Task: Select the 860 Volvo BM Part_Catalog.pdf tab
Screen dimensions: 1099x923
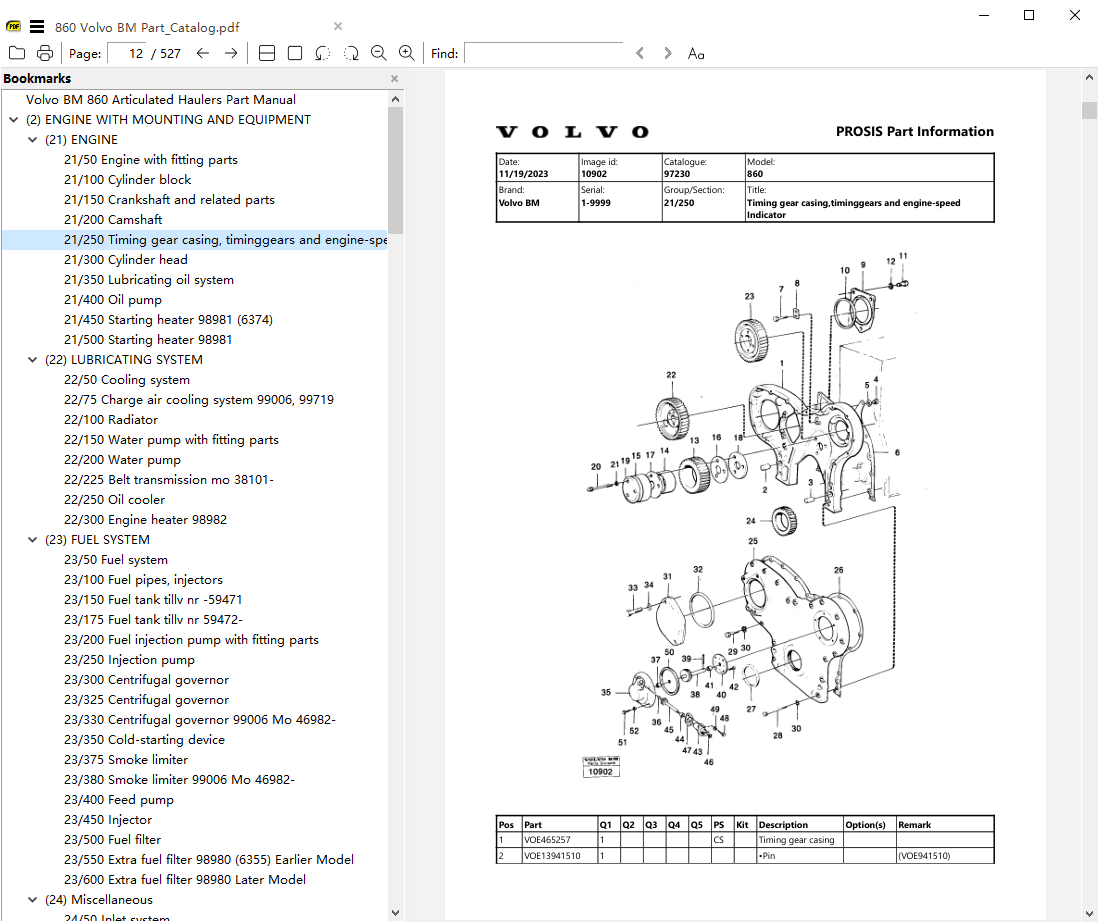Action: coord(147,27)
